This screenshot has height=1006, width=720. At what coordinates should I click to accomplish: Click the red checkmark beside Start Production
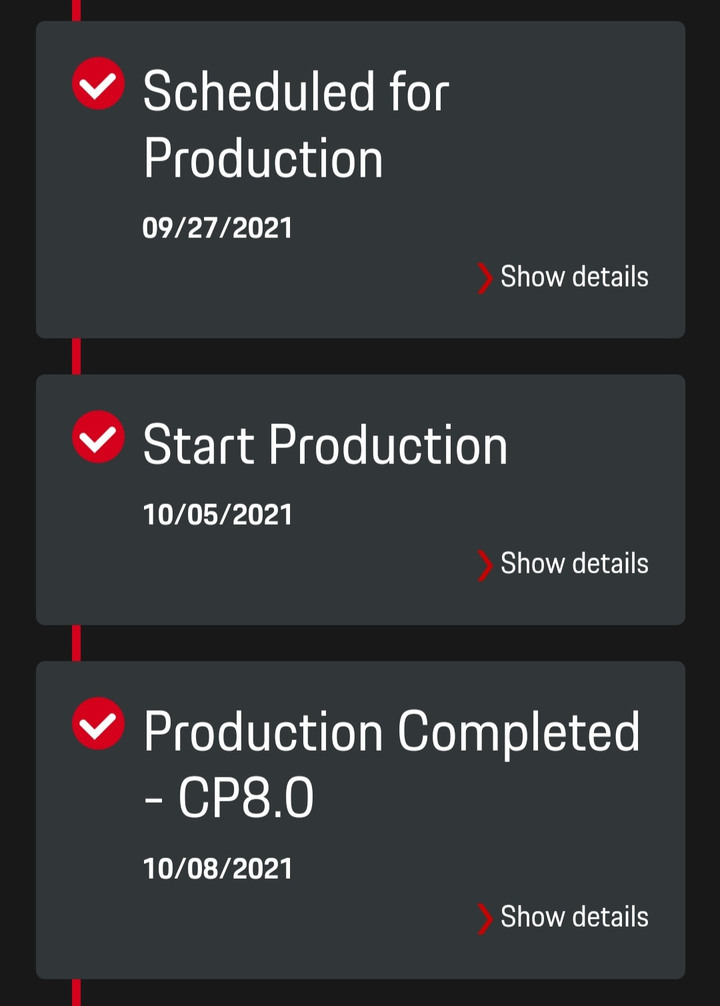(x=98, y=436)
